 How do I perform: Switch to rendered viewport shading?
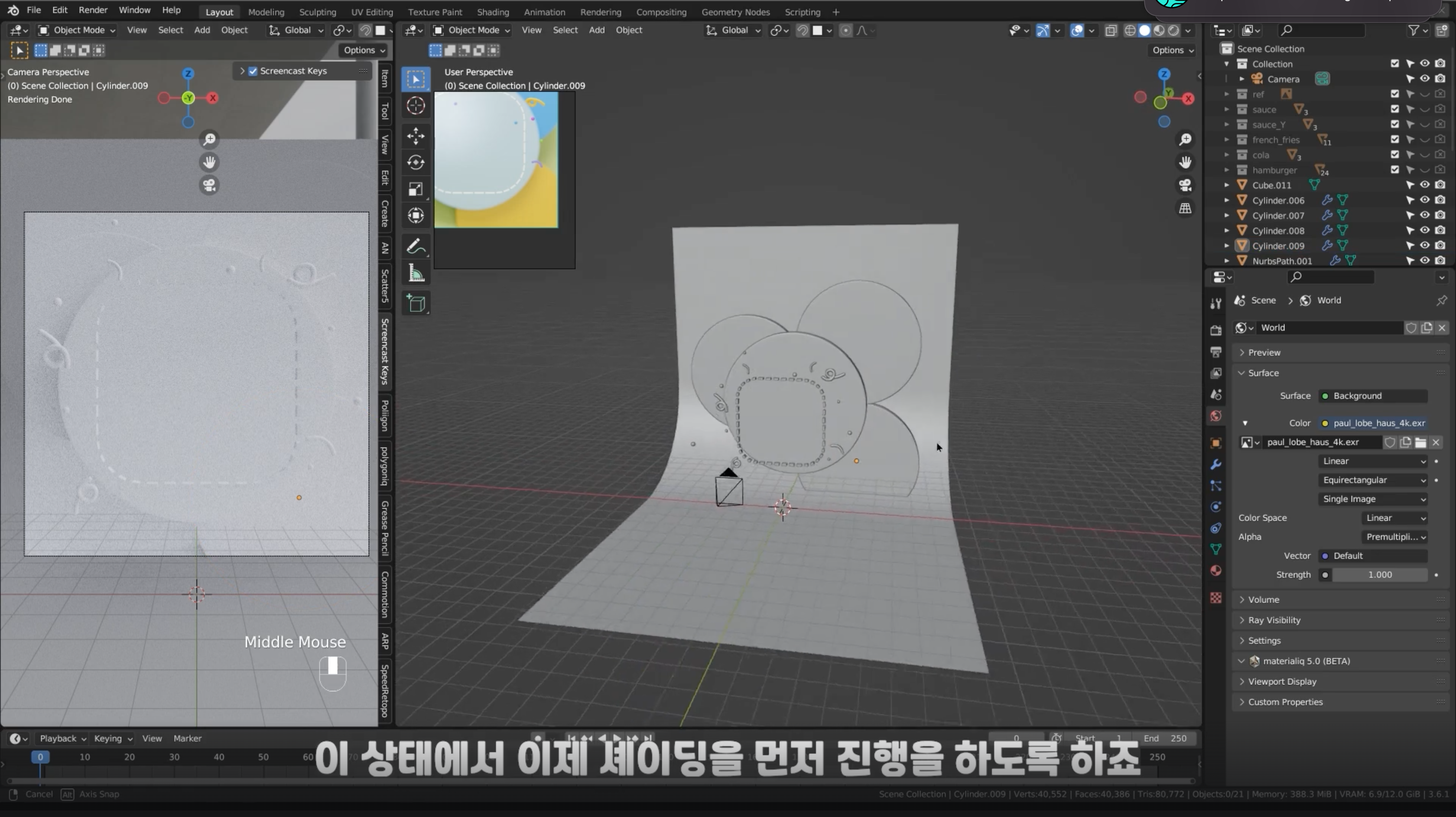coord(1174,30)
